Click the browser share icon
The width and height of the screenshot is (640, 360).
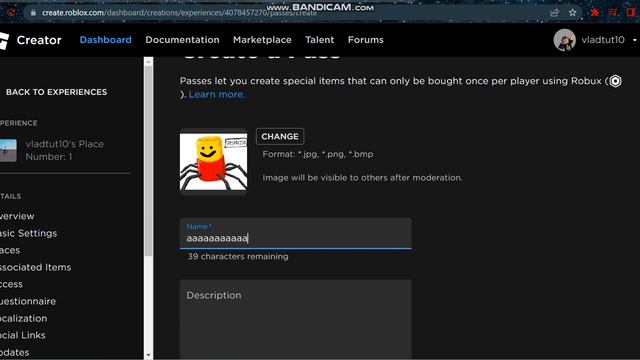[554, 13]
